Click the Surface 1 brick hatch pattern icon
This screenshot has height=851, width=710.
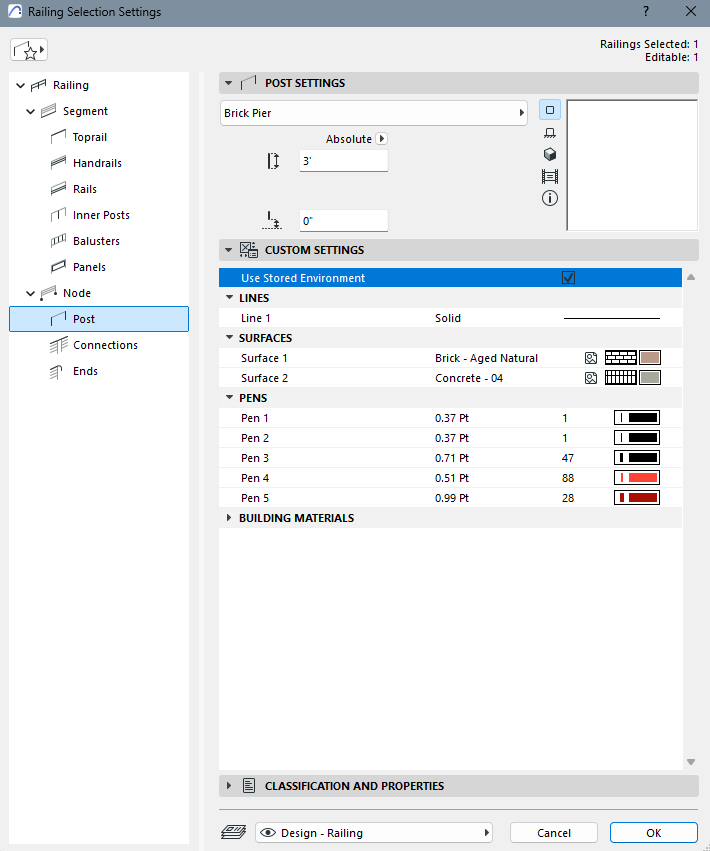pyautogui.click(x=620, y=358)
